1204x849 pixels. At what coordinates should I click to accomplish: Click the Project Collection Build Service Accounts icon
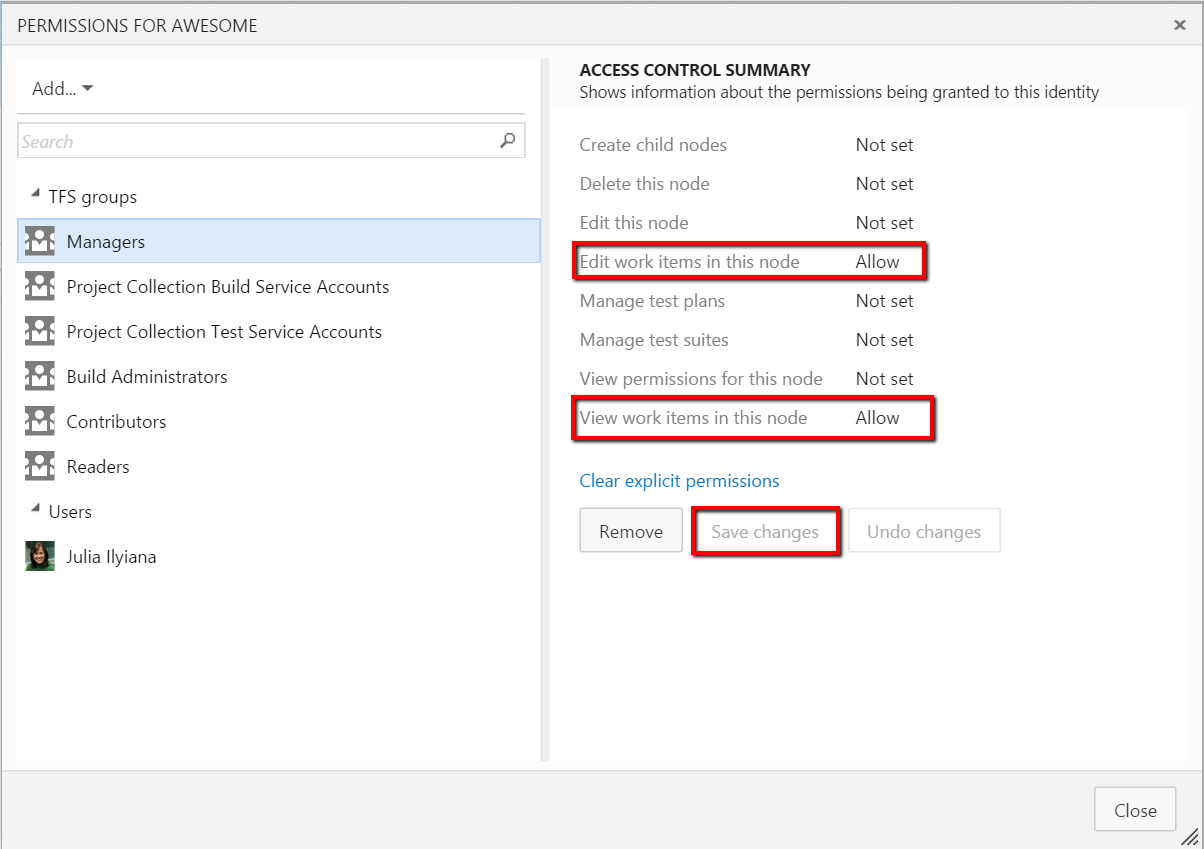[x=40, y=287]
